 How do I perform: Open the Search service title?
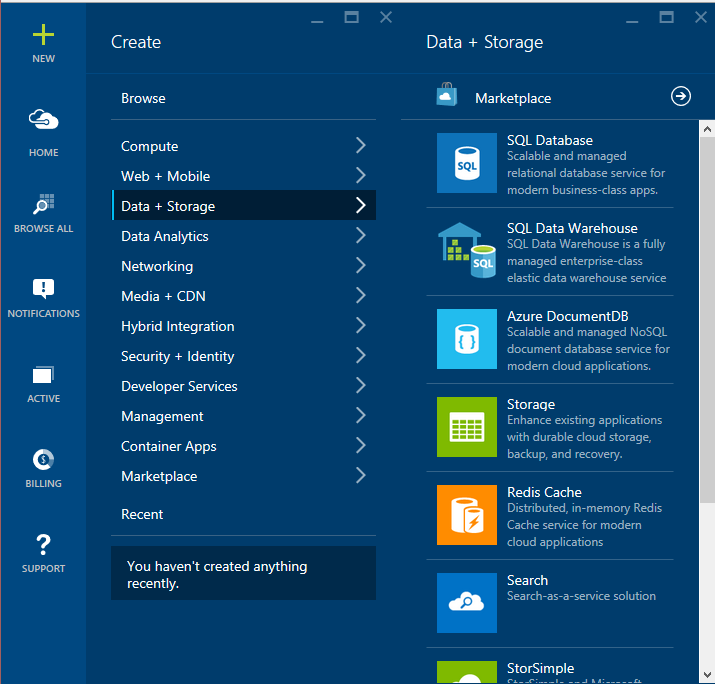click(527, 580)
